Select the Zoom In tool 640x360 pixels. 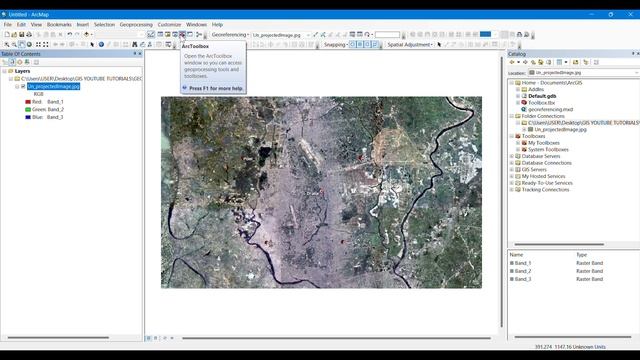[x=6, y=44]
